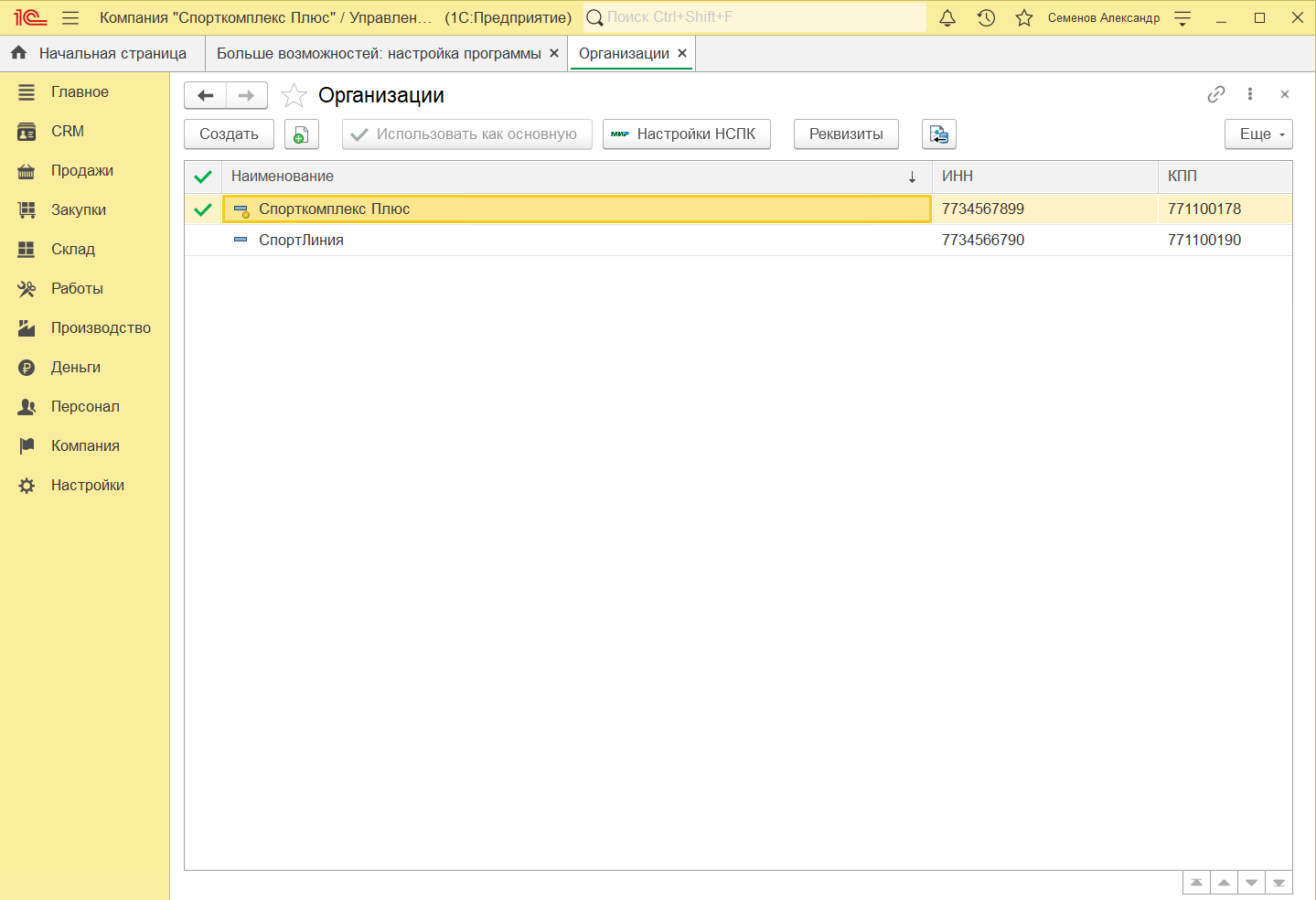The image size is (1316, 900).
Task: Open notifications bell icon
Action: (x=947, y=17)
